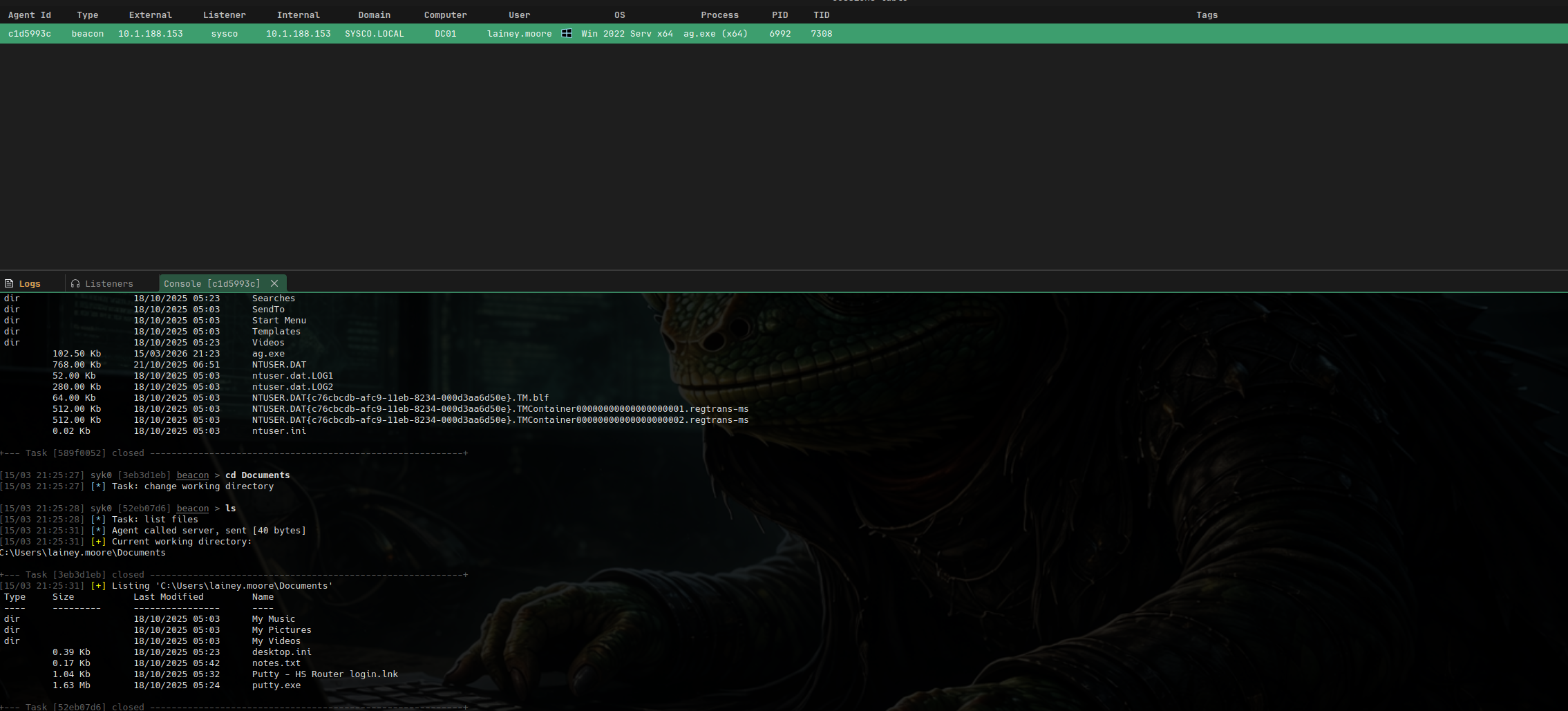Click the Templates directory entry
The image size is (1568, 711).
[276, 332]
